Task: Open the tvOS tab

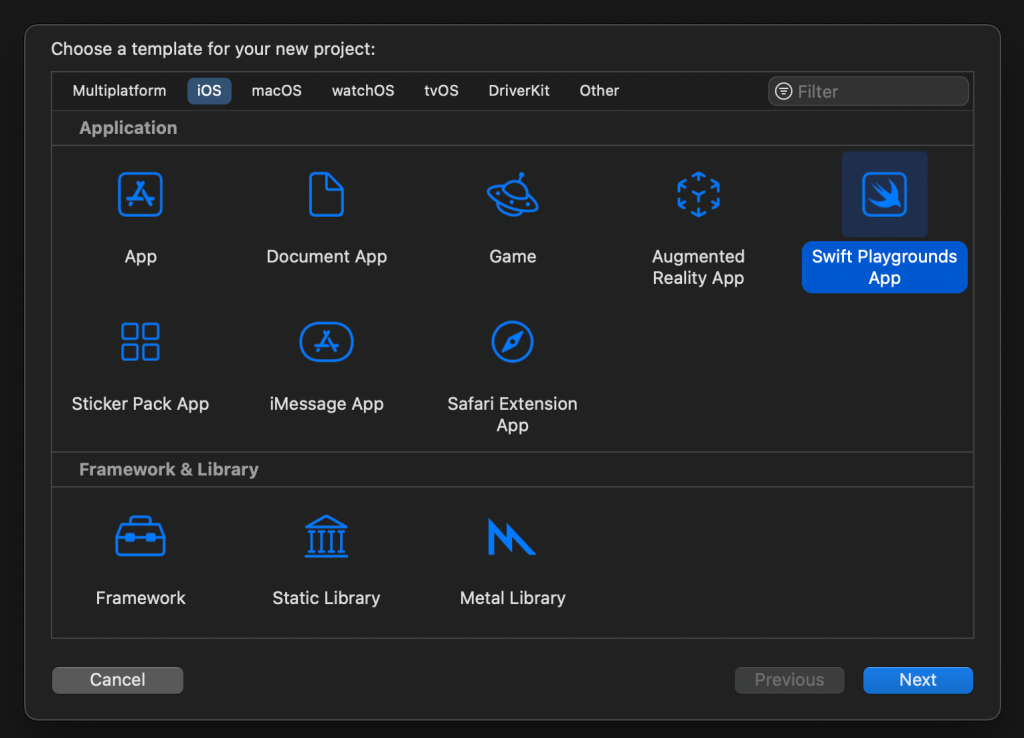Action: [x=441, y=91]
